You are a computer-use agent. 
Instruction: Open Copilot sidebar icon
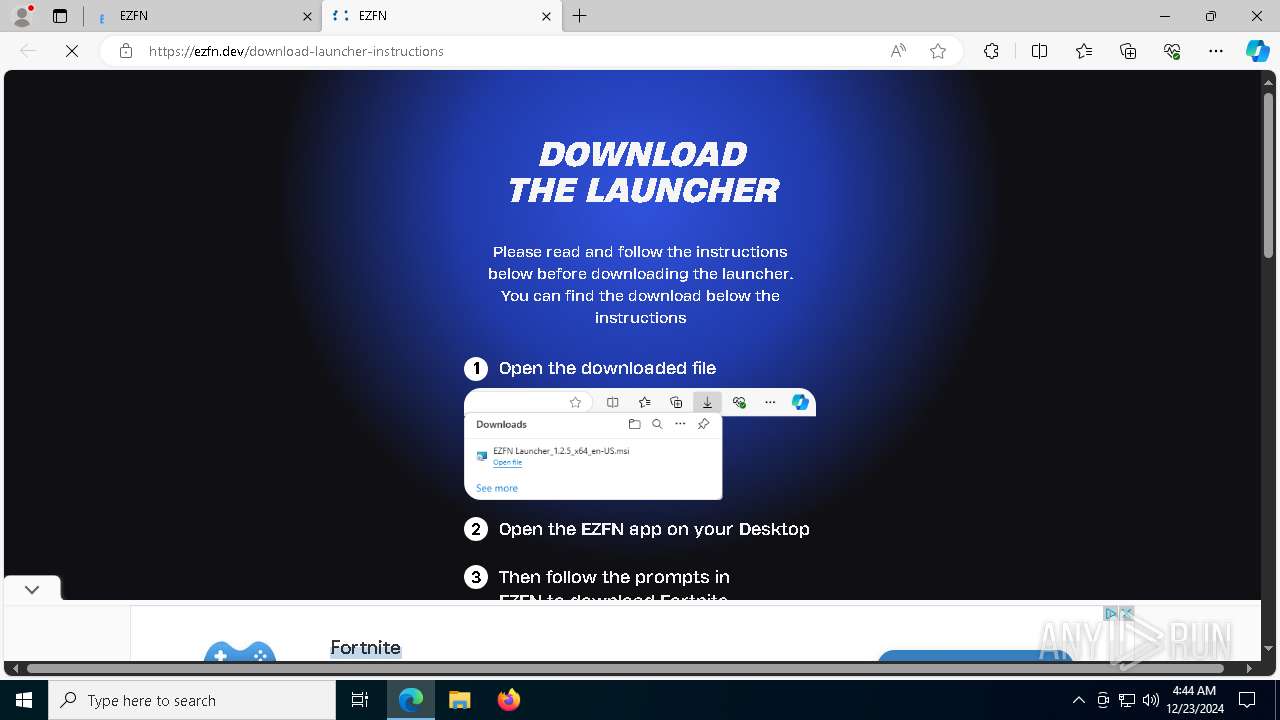coord(1257,51)
